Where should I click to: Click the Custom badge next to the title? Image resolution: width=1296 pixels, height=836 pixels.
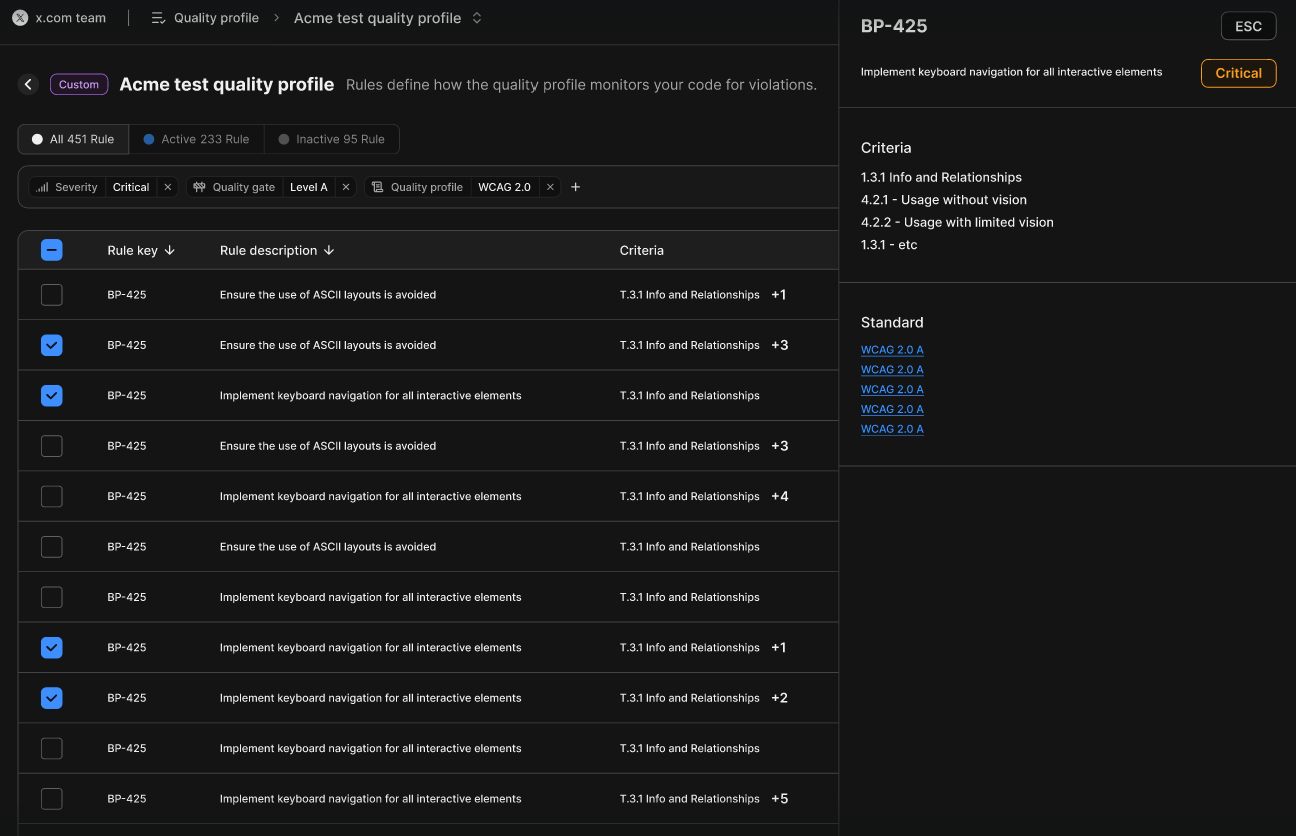click(x=79, y=85)
